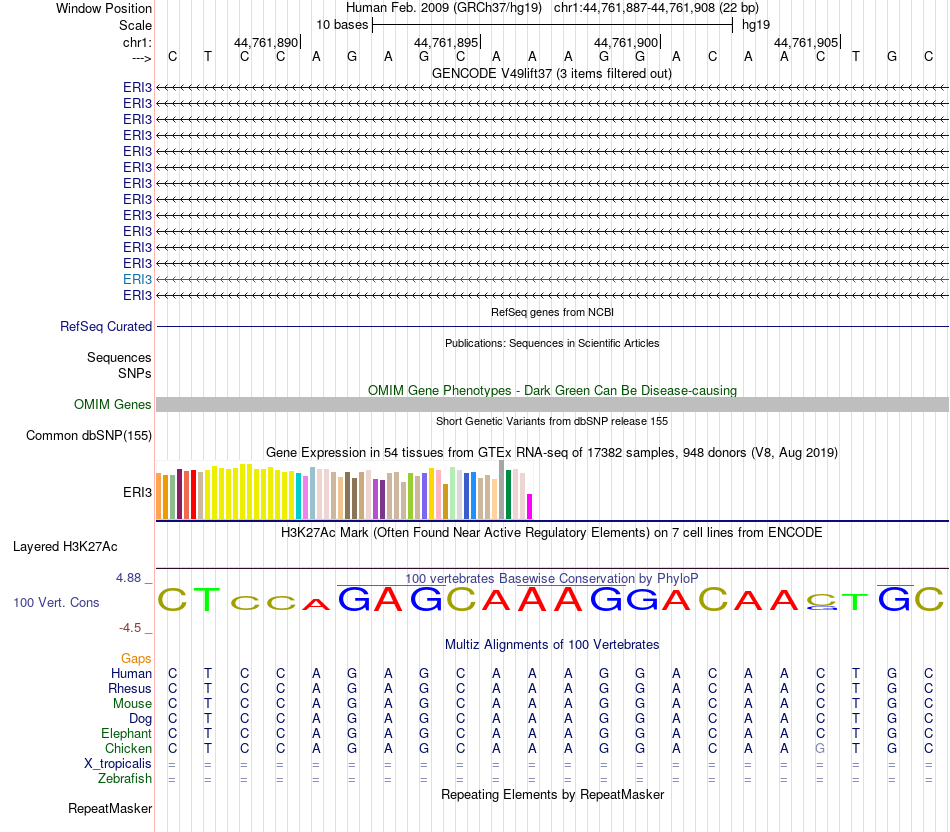Click the Sequences track label
The height and width of the screenshot is (832, 950).
point(119,358)
